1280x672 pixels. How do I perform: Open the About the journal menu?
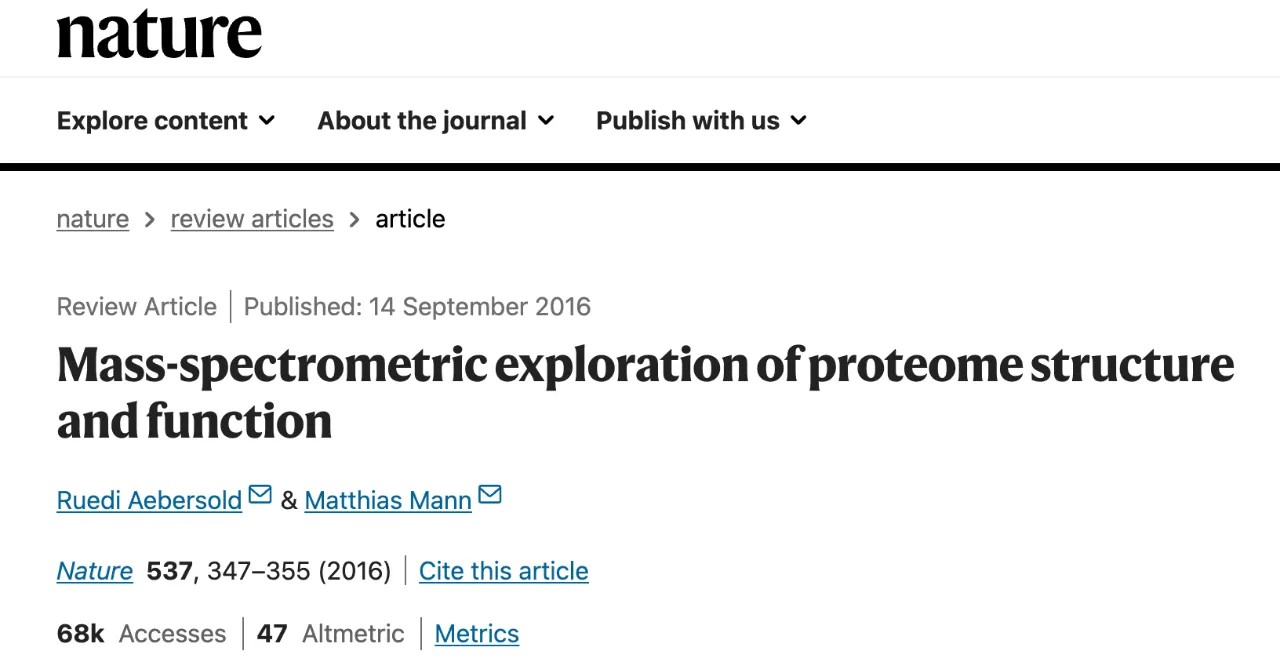[x=421, y=121]
